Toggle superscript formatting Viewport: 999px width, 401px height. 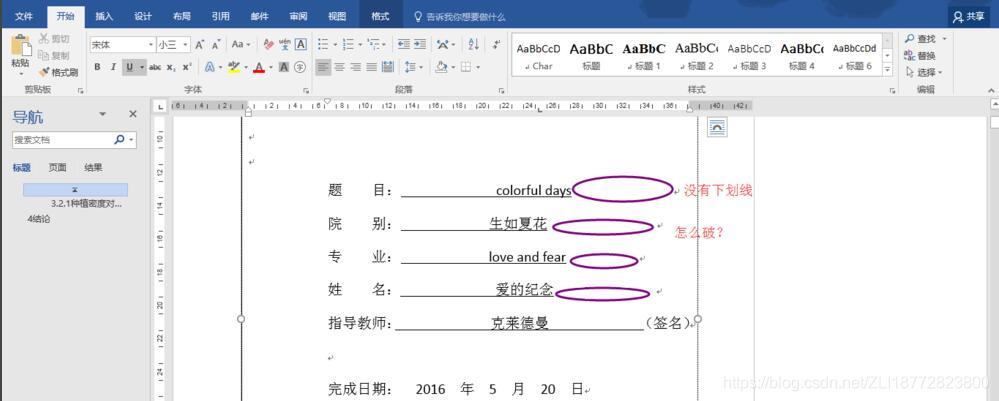[x=187, y=67]
